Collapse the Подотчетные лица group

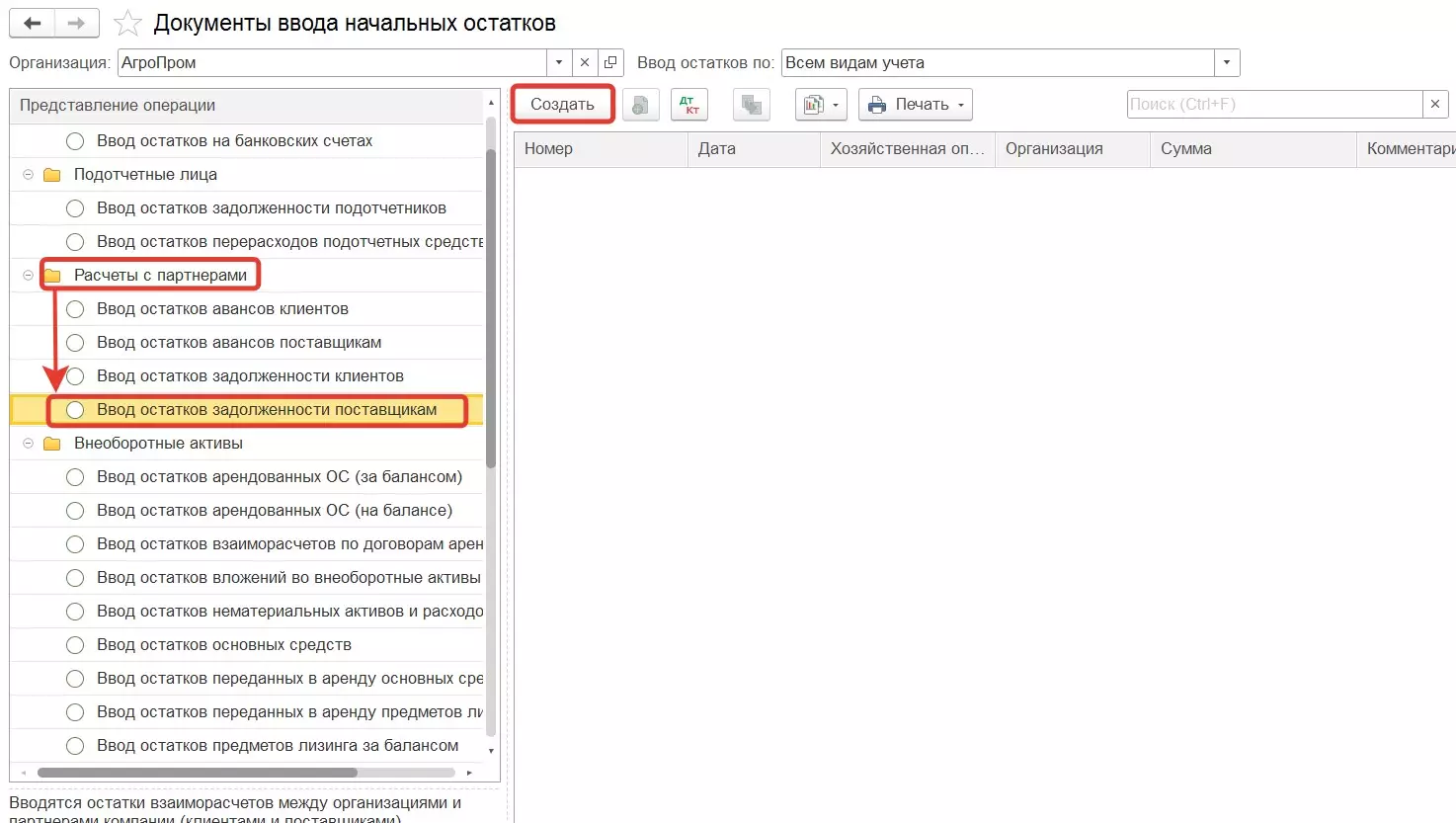(28, 175)
